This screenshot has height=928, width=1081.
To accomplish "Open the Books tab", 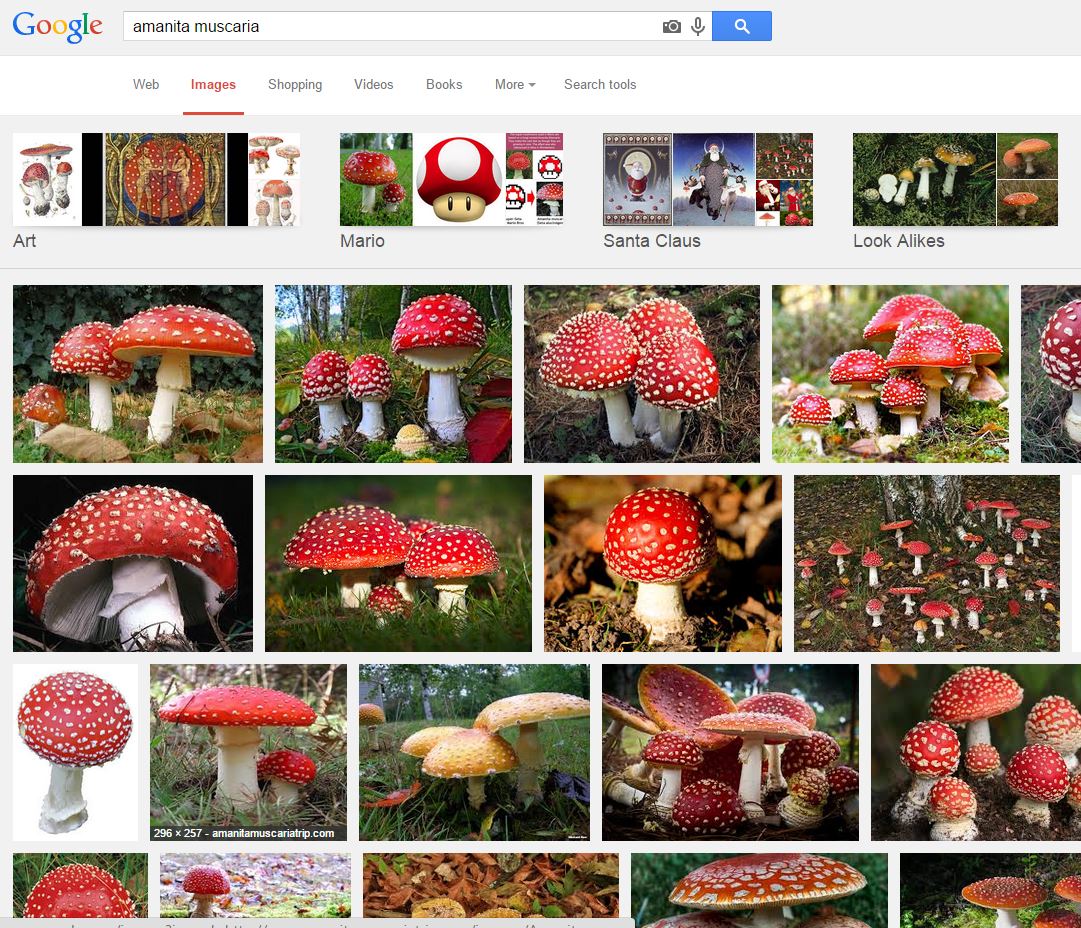I will click(444, 84).
